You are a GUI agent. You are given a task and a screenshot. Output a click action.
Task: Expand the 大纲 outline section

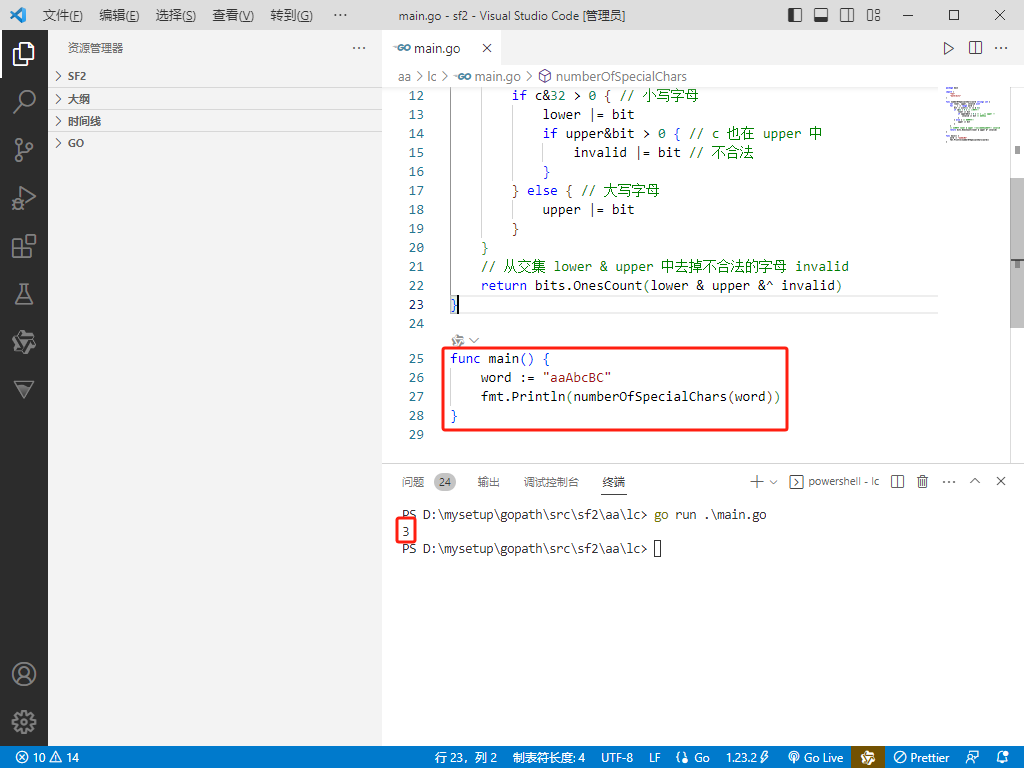click(x=215, y=99)
